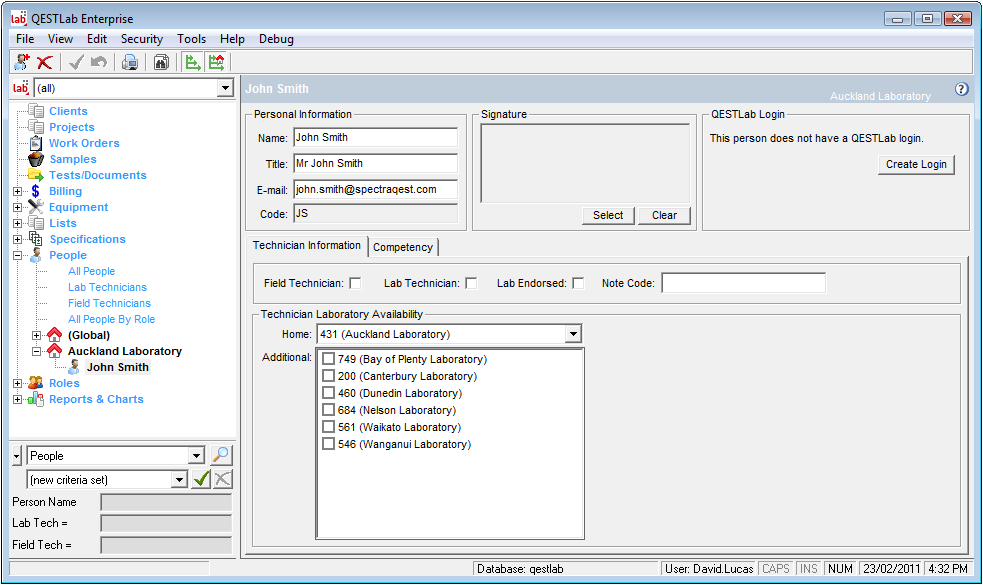Click the Note Code input field
The width and height of the screenshot is (983, 585).
click(x=743, y=283)
